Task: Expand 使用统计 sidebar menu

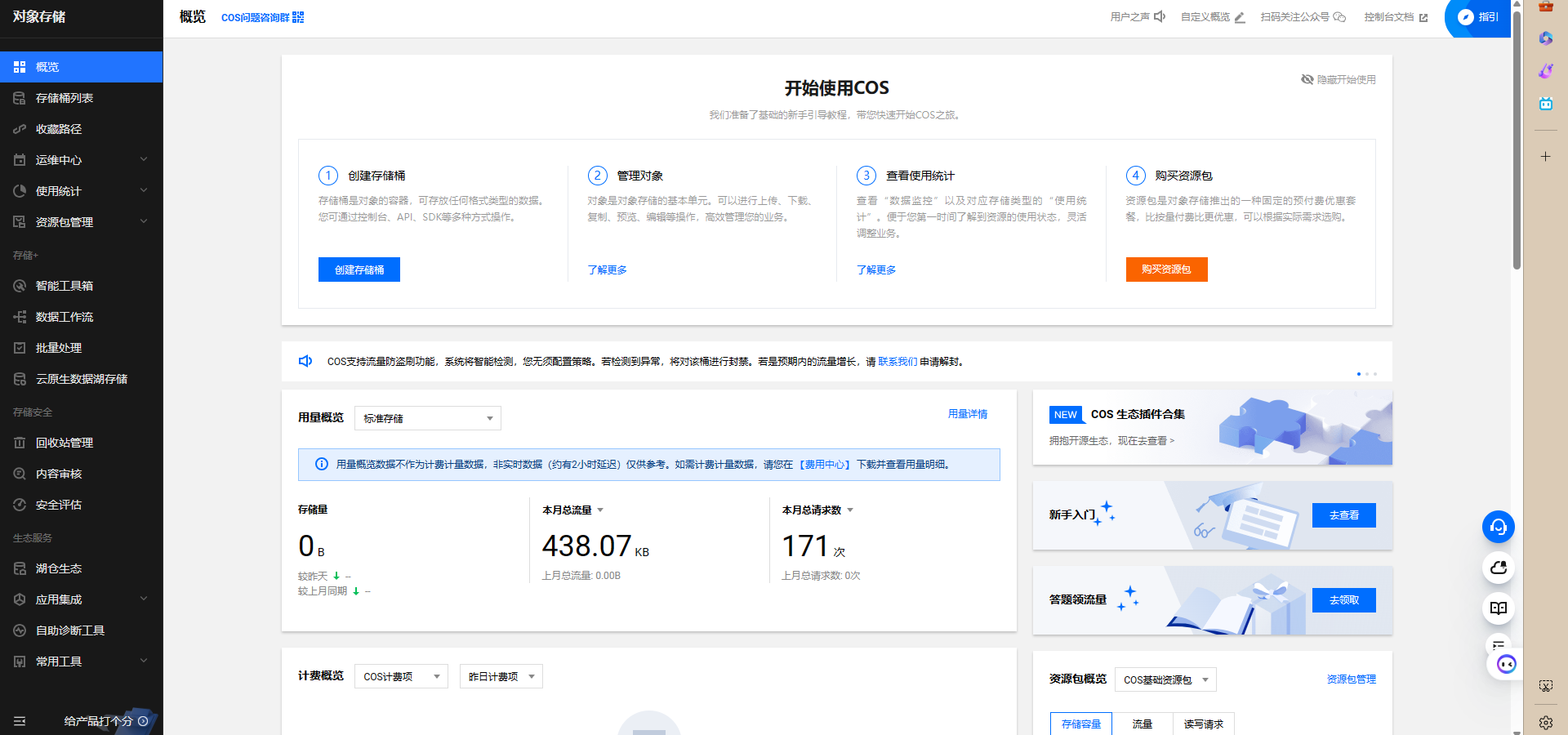Action: pyautogui.click(x=81, y=191)
